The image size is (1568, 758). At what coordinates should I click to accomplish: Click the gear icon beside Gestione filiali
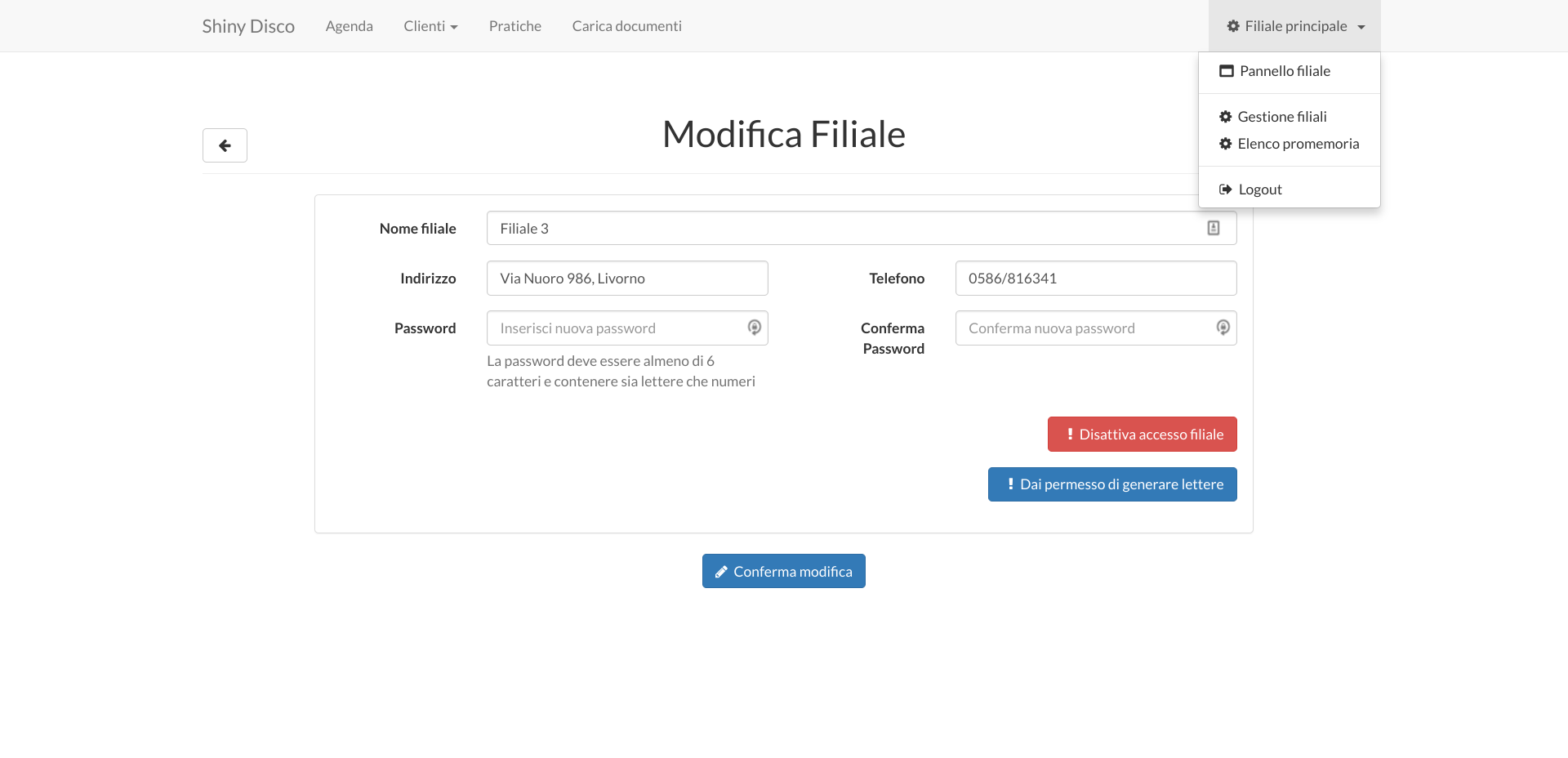(x=1225, y=117)
